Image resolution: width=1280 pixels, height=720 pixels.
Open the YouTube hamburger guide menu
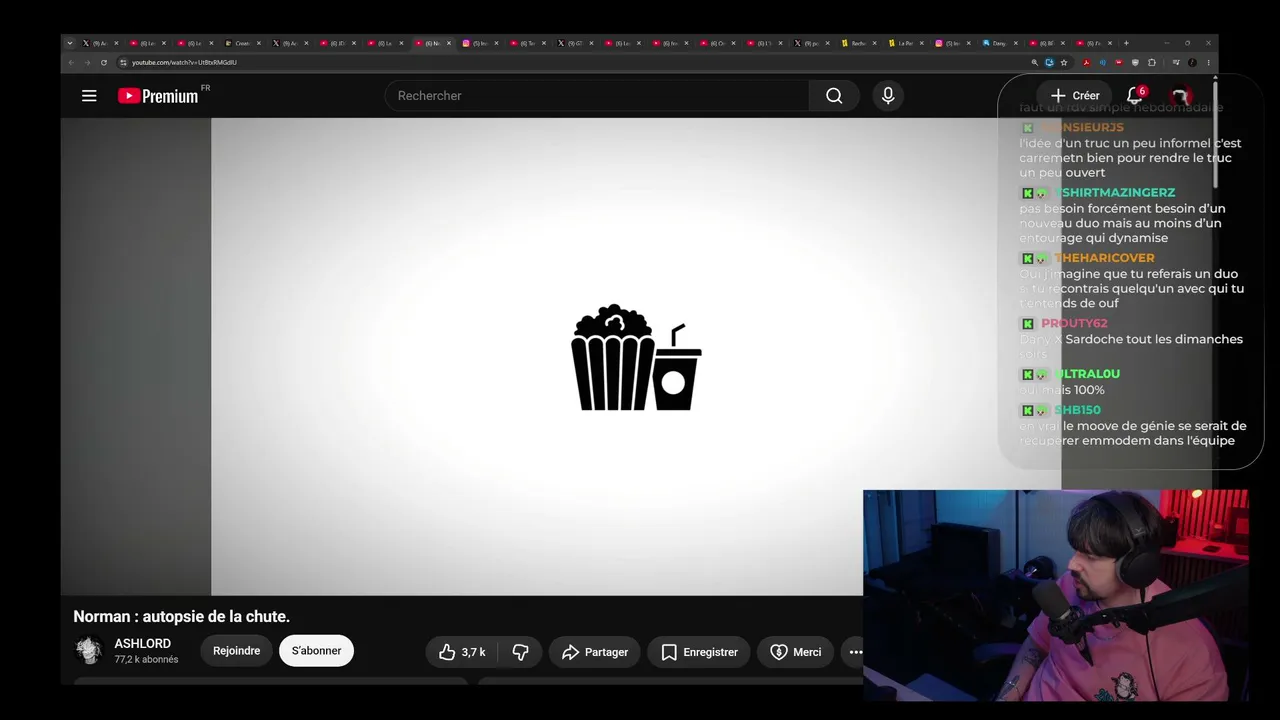point(89,96)
